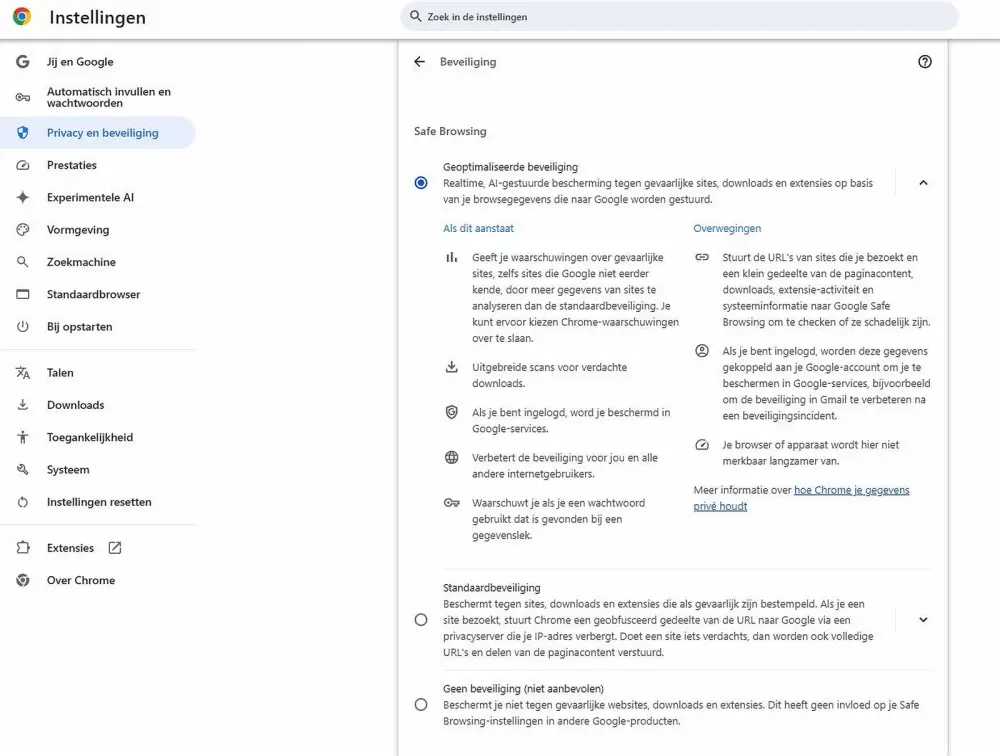Go to Talen settings

[98, 373]
